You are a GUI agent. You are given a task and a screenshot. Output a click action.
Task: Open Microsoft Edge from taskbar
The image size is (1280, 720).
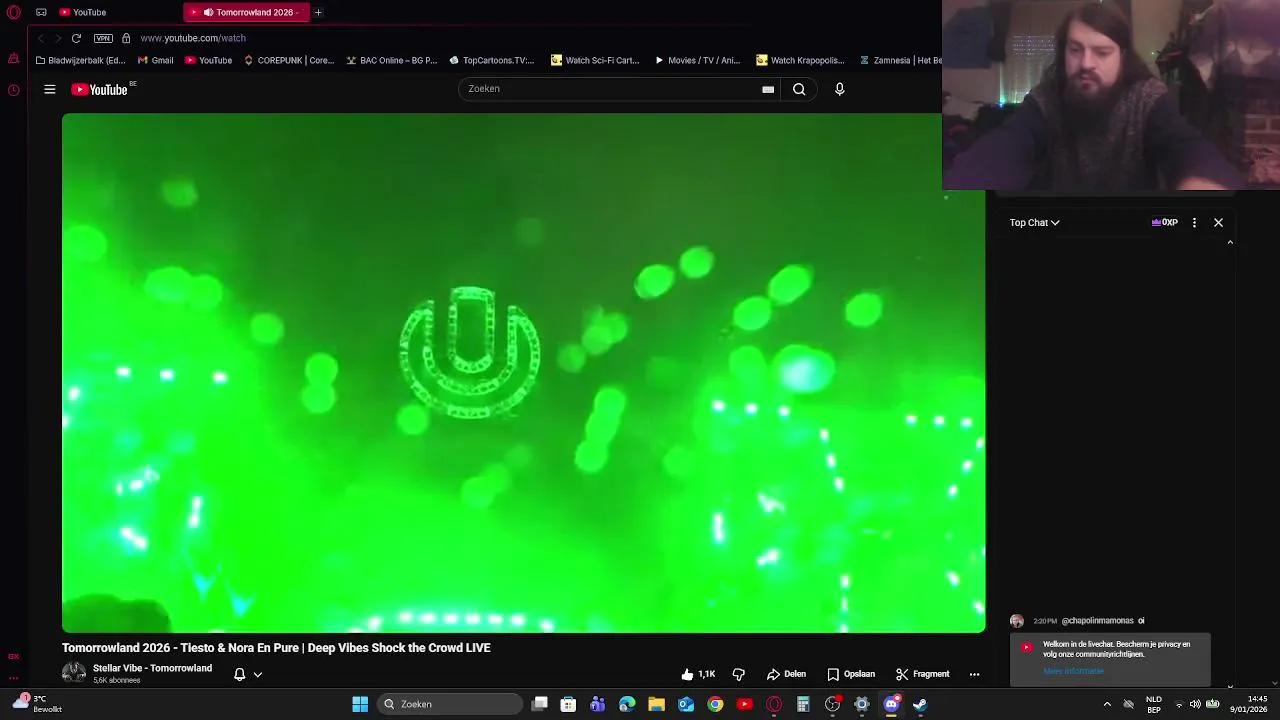[627, 704]
